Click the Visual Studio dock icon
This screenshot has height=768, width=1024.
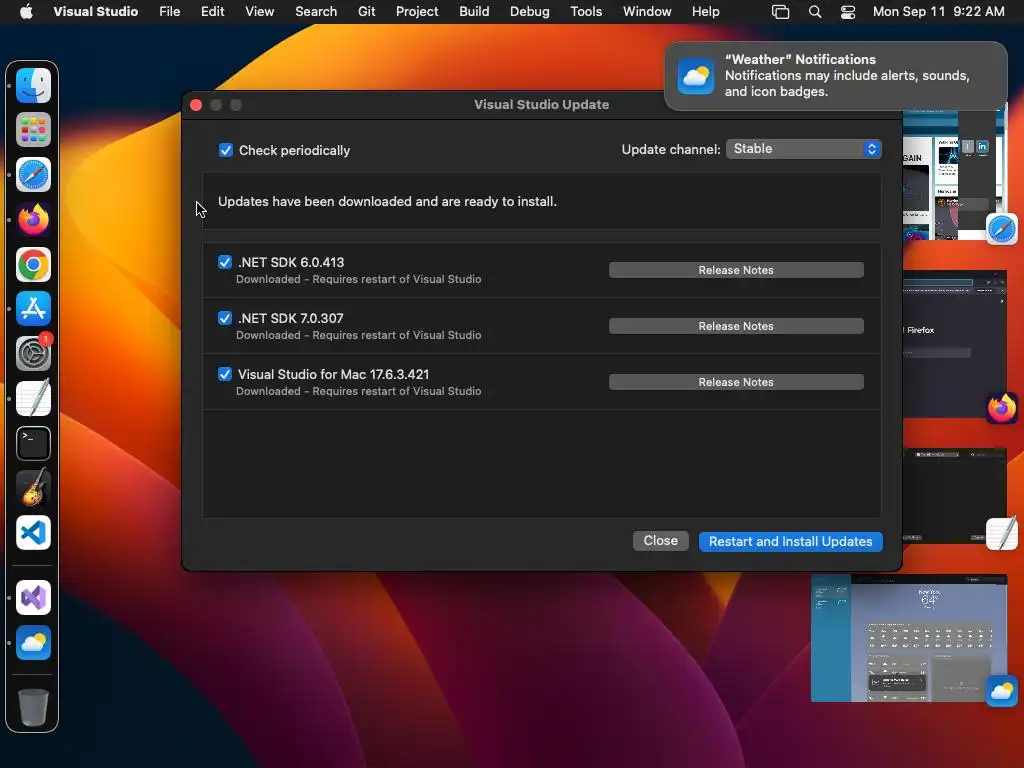(x=33, y=598)
